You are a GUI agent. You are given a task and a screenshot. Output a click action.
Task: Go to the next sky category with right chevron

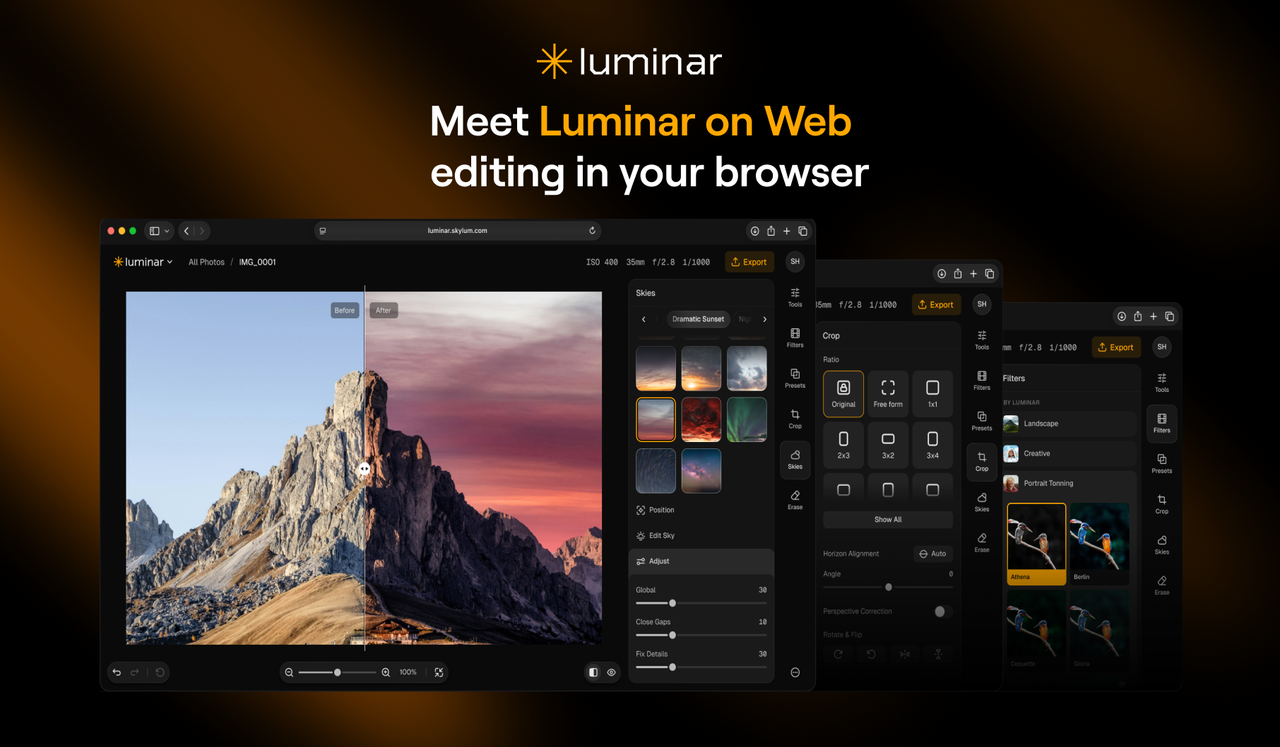pyautogui.click(x=765, y=319)
